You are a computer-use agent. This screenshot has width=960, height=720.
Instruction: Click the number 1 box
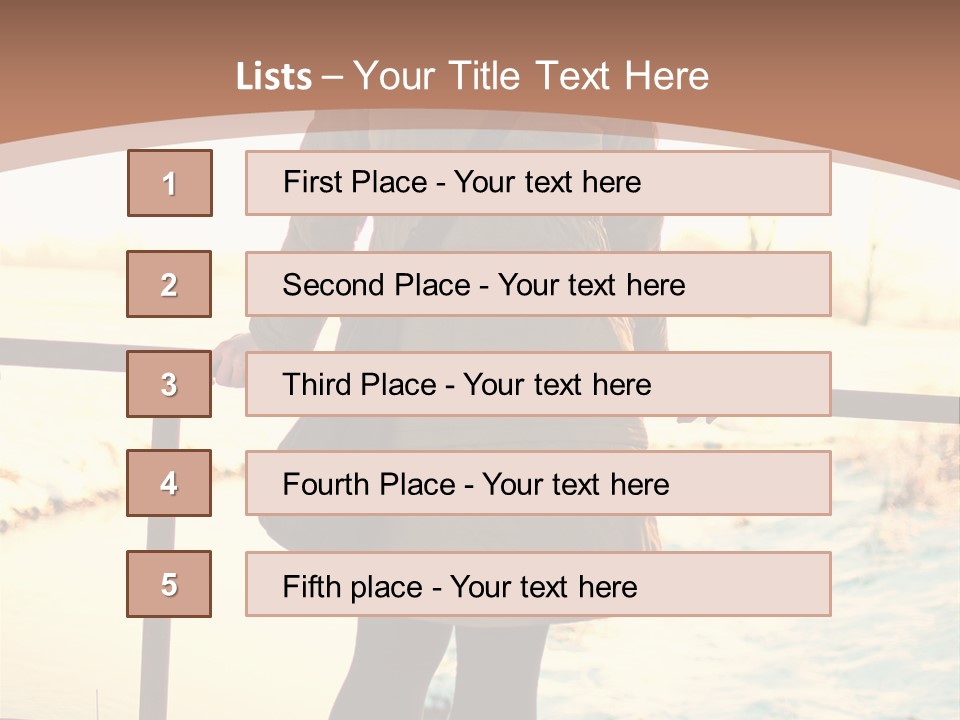pos(170,183)
